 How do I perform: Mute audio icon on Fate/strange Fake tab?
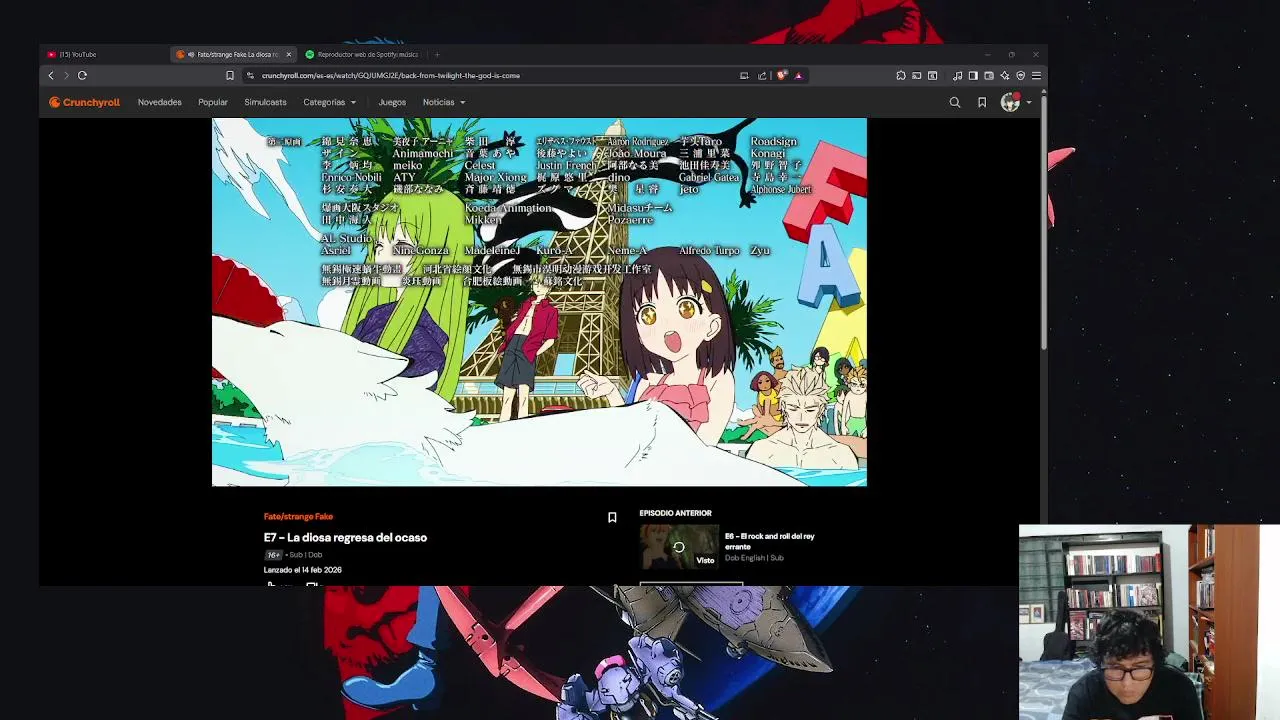point(191,54)
